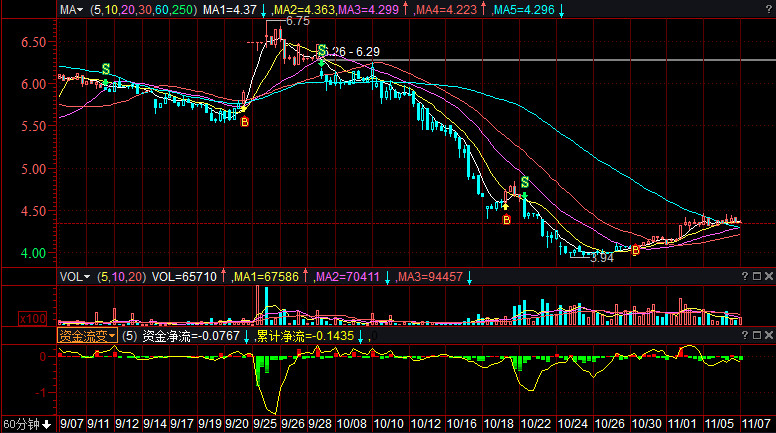Click the green S sell marker near 9/28
This screenshot has width=776, height=433.
pyautogui.click(x=321, y=50)
